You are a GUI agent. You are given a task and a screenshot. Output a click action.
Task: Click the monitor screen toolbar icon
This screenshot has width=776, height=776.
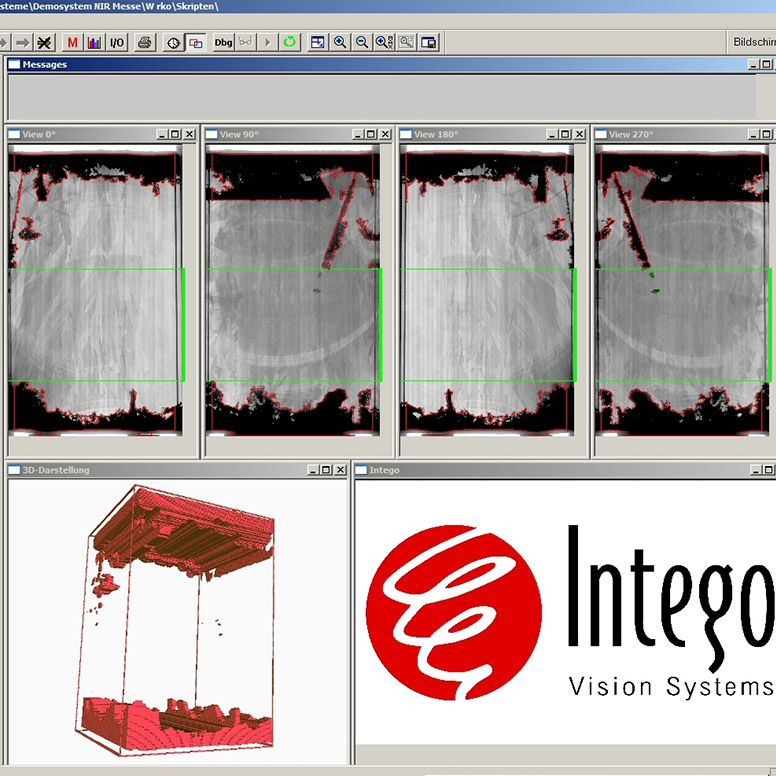(x=429, y=43)
